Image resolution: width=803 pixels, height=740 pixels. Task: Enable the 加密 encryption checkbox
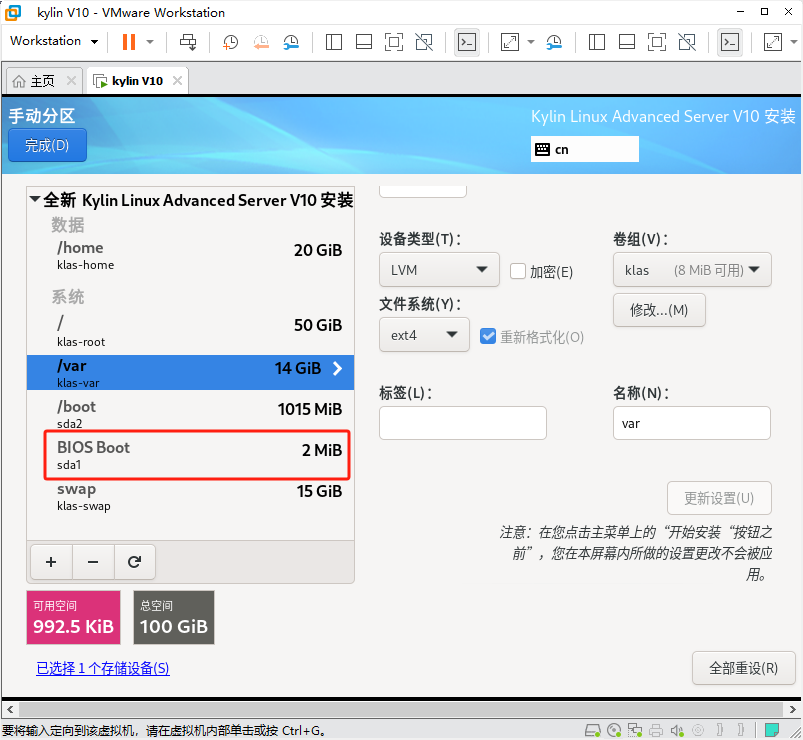518,271
